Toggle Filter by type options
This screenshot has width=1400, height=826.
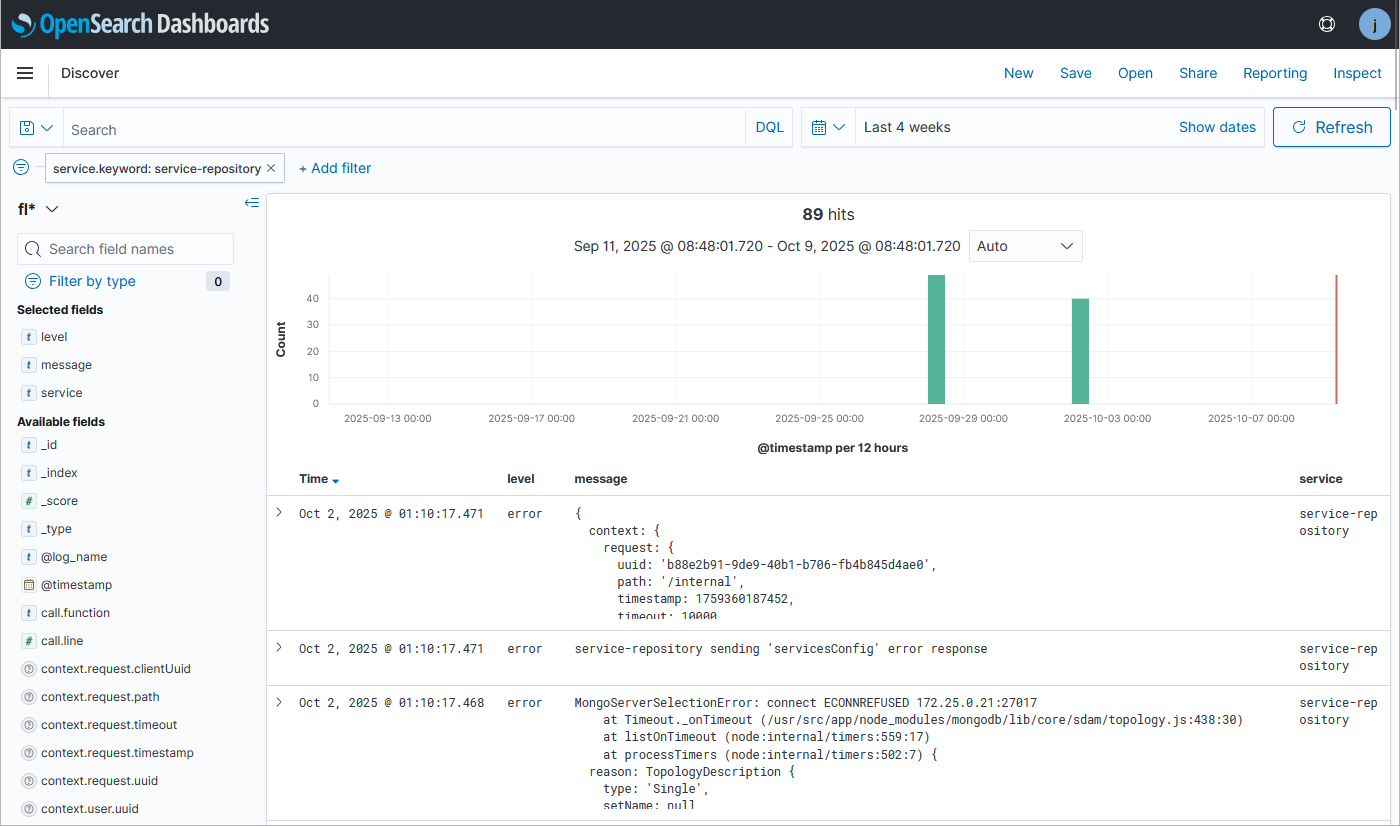tap(92, 281)
